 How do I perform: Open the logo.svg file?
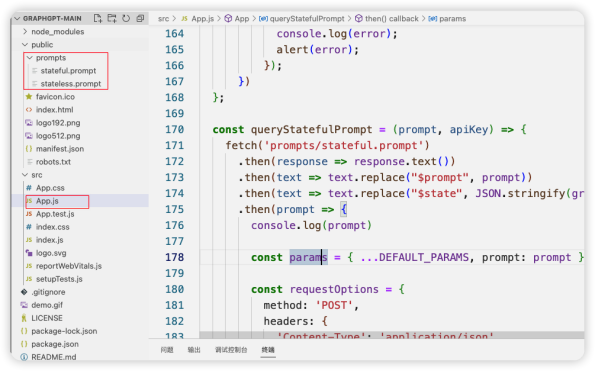tap(51, 253)
